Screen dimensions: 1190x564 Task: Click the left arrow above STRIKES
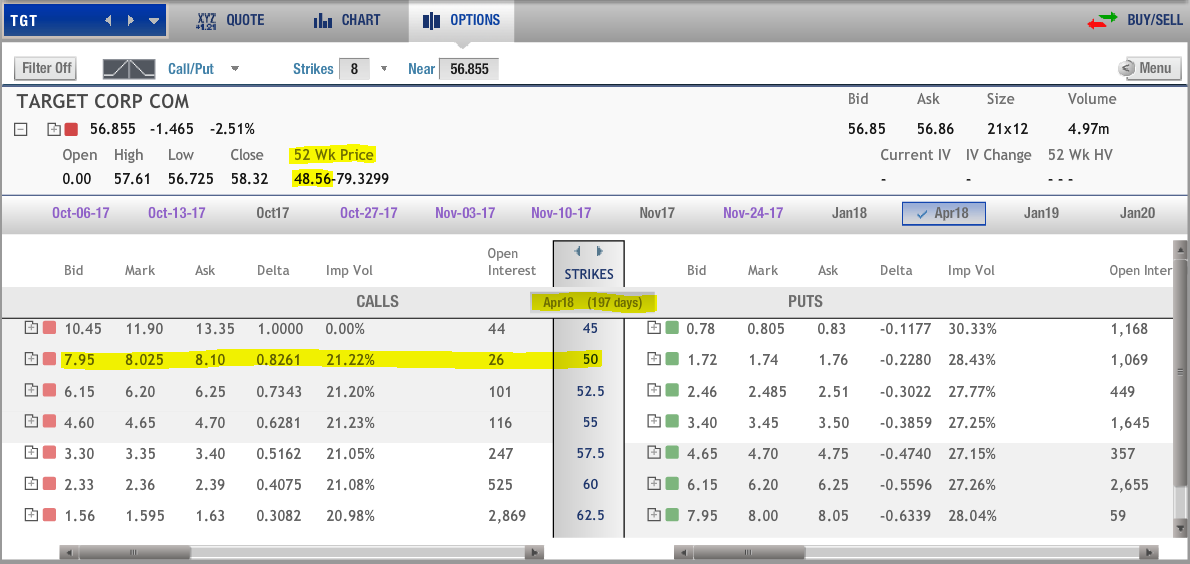click(x=577, y=250)
